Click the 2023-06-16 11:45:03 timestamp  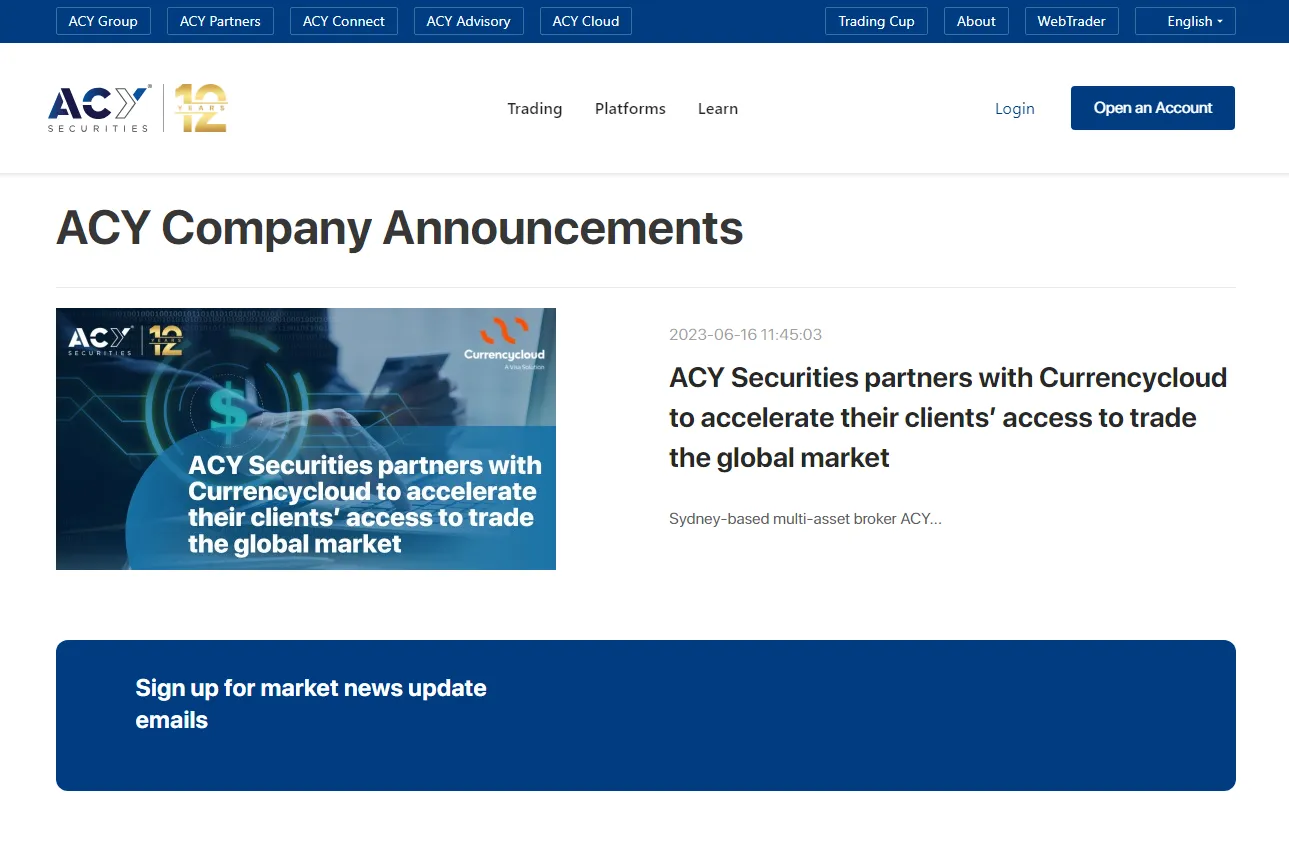[746, 335]
